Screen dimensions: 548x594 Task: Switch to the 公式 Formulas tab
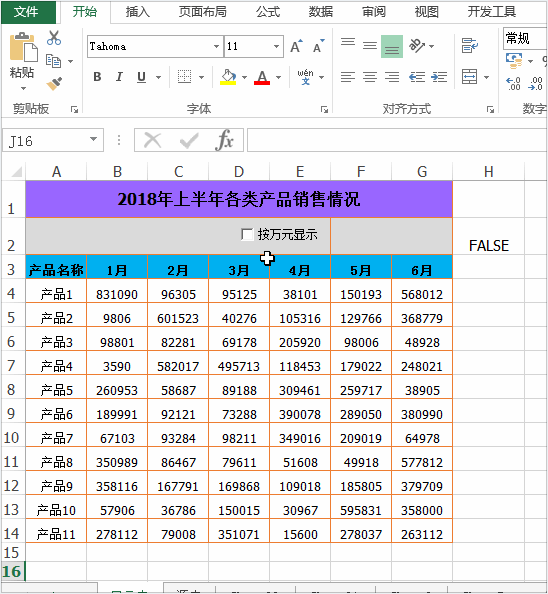tap(268, 12)
